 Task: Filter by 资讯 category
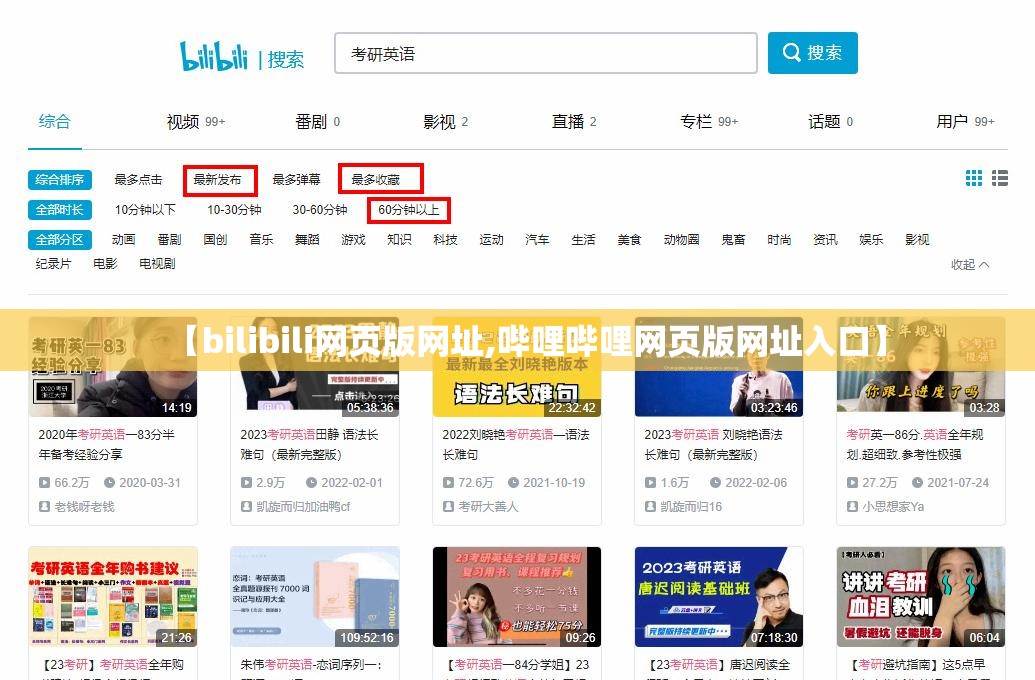coord(825,240)
